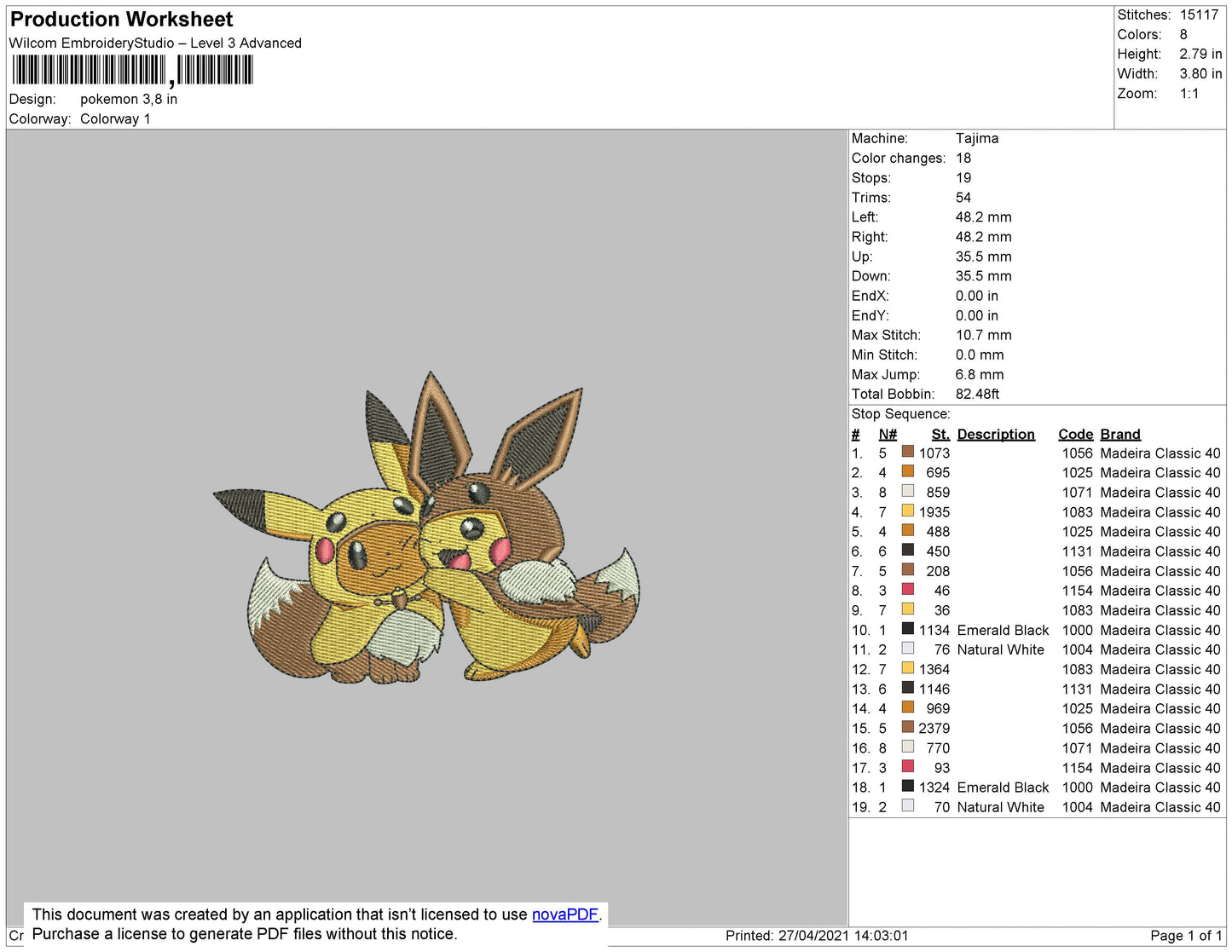Click the Height value 2.79 in

(1200, 54)
